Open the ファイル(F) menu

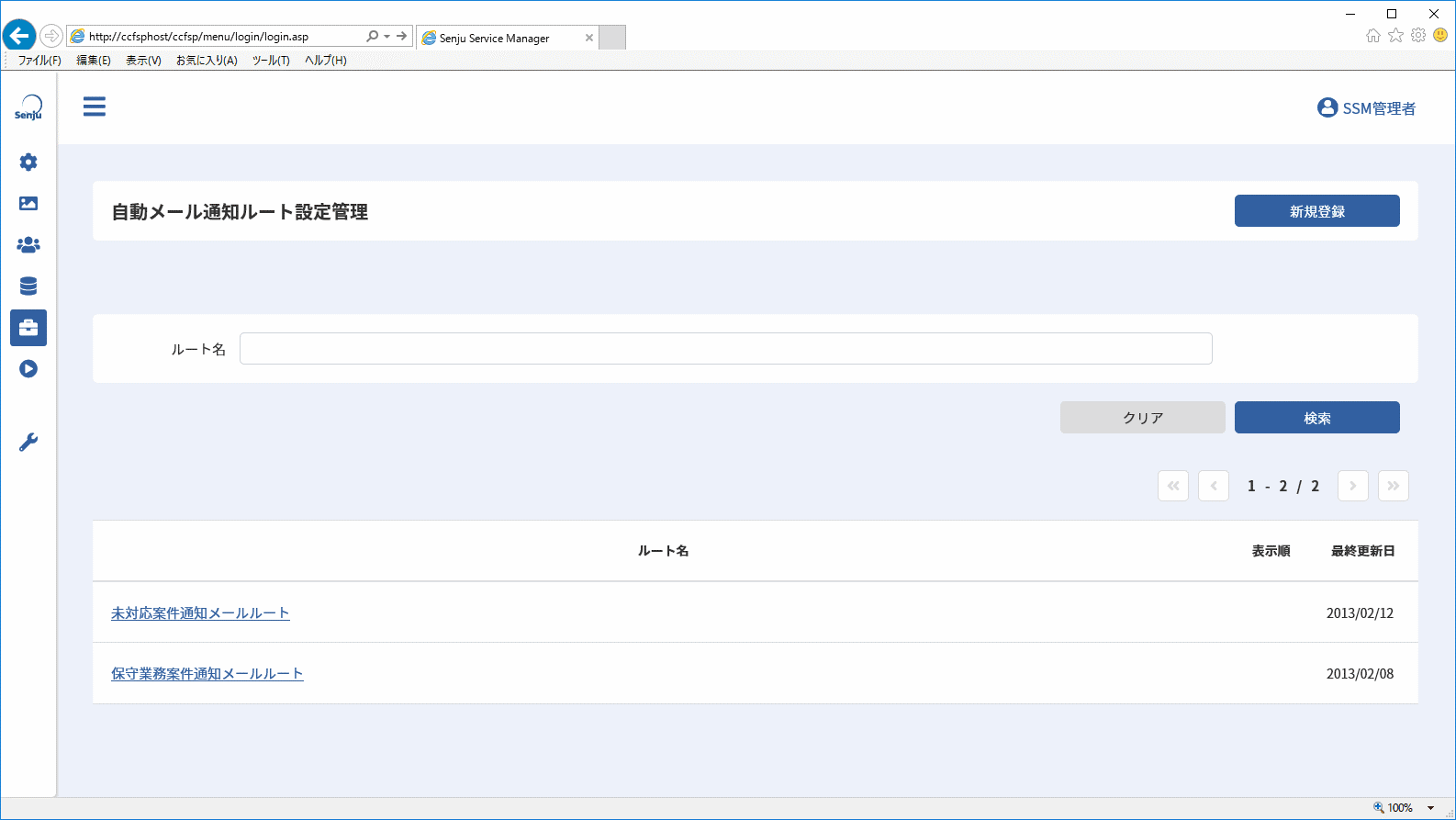coord(39,61)
